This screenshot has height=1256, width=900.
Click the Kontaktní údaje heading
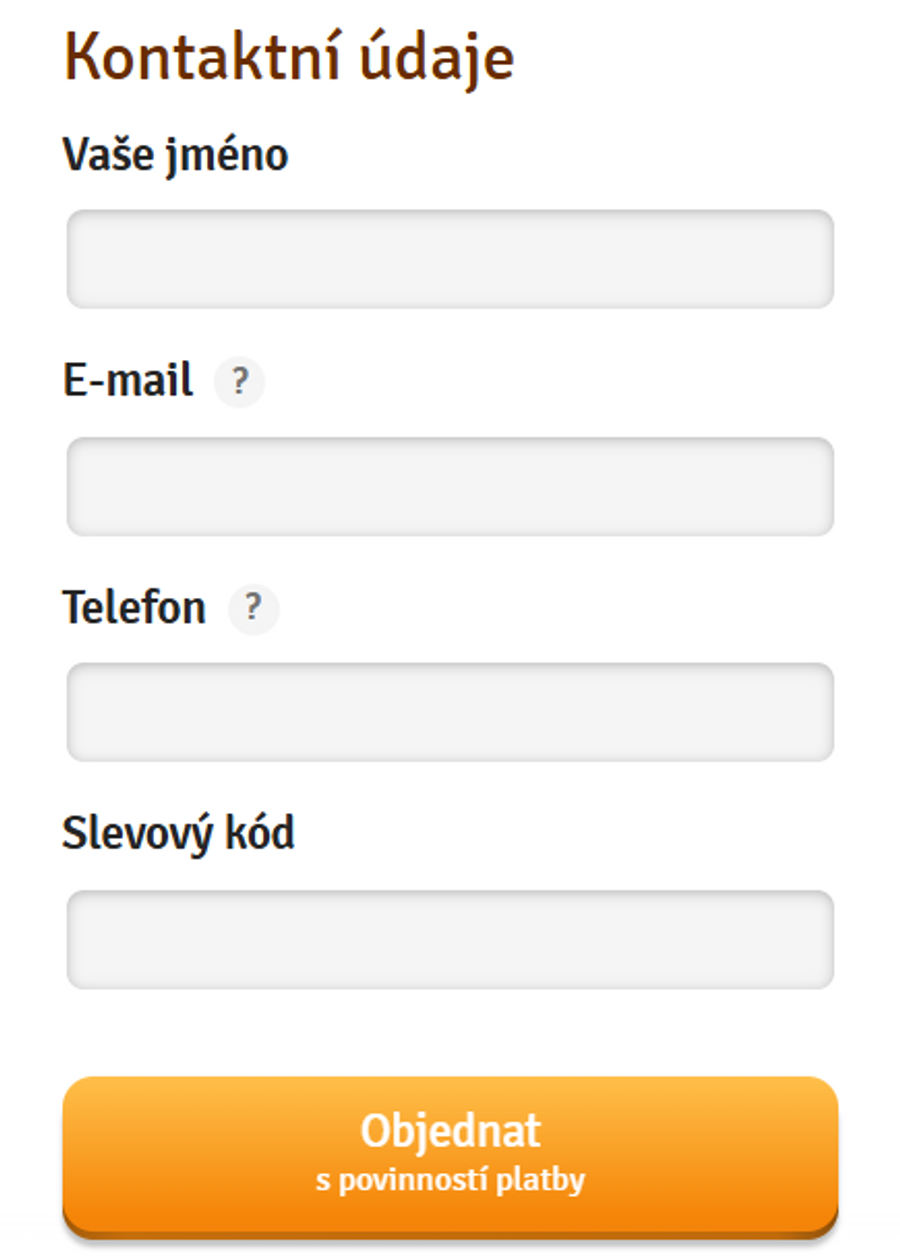pyautogui.click(x=289, y=59)
